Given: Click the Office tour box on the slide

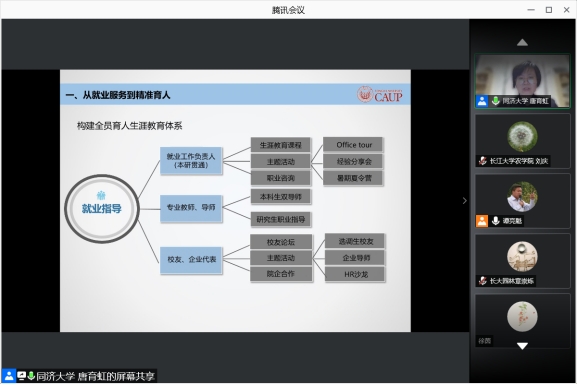Looking at the screenshot, I should tap(354, 145).
